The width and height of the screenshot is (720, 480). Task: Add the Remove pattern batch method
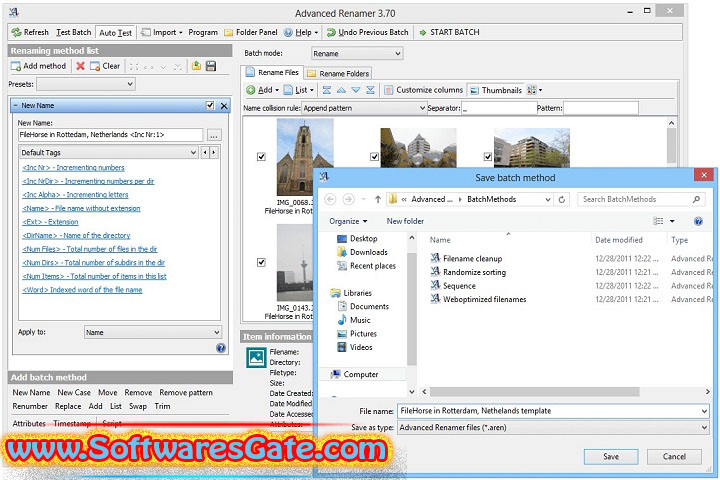pyautogui.click(x=186, y=393)
